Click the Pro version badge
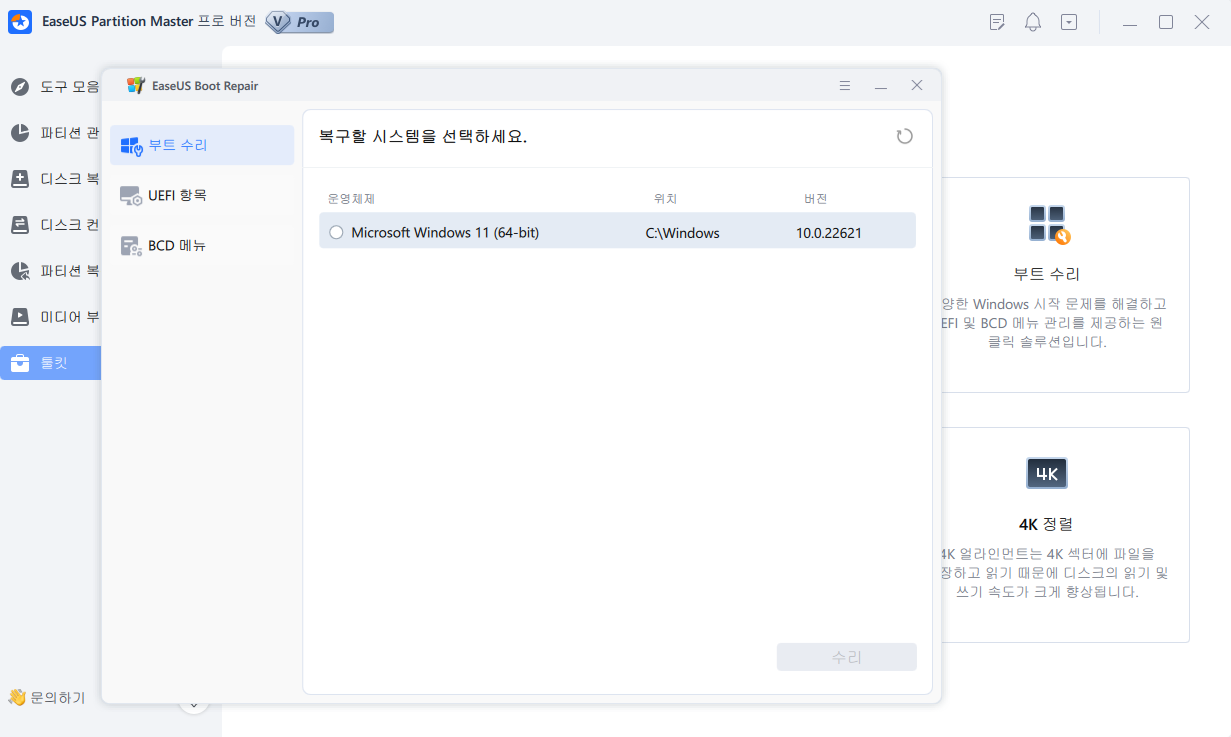Screen dimensions: 1231x737 (300, 22)
